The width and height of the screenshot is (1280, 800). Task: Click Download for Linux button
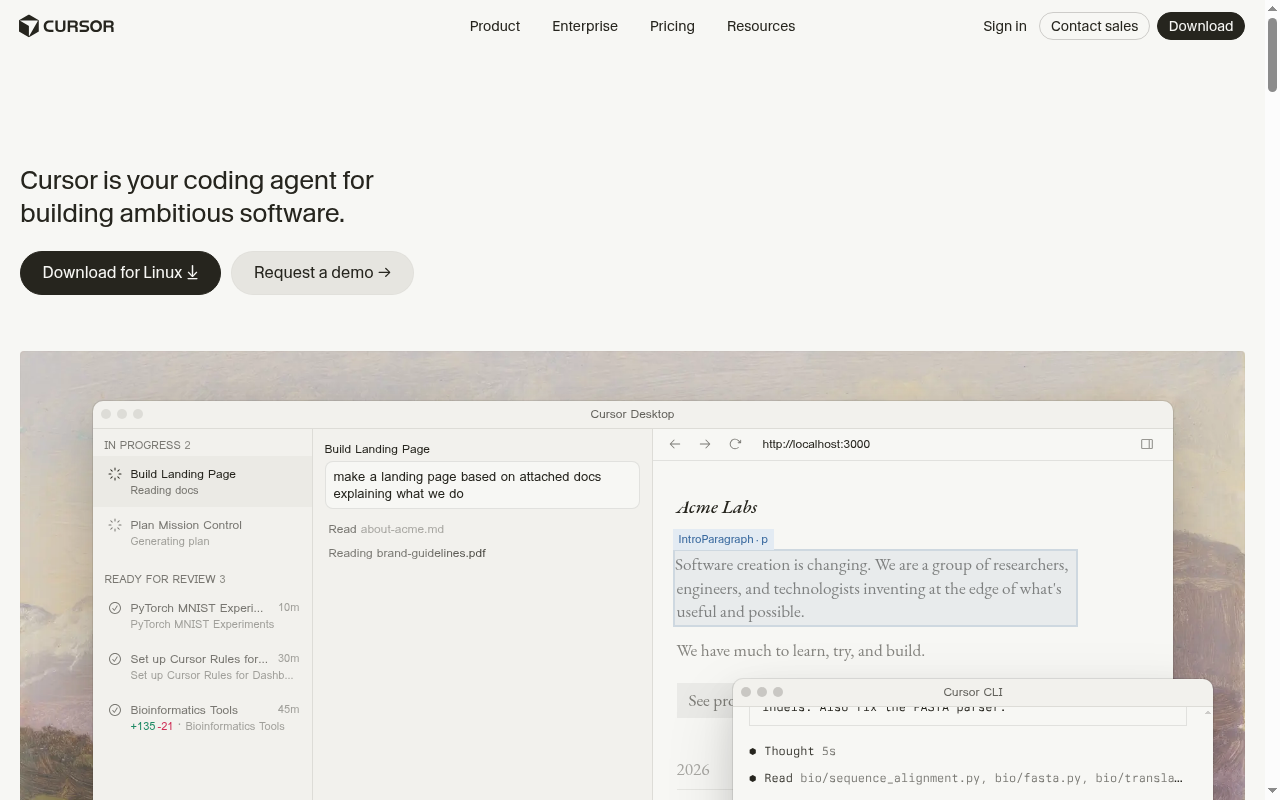point(120,273)
